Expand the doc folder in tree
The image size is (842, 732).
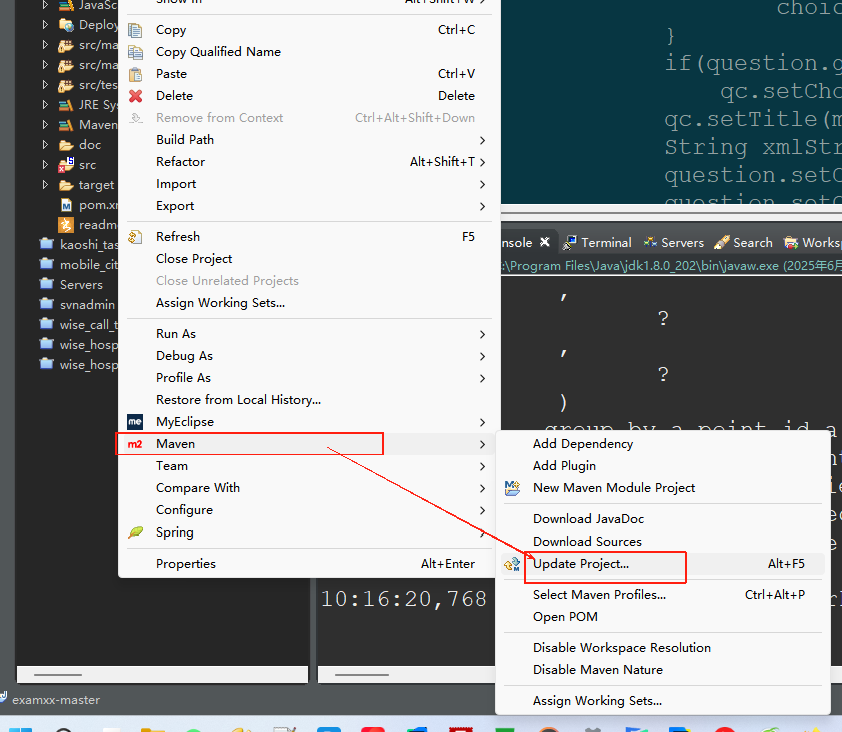(45, 145)
